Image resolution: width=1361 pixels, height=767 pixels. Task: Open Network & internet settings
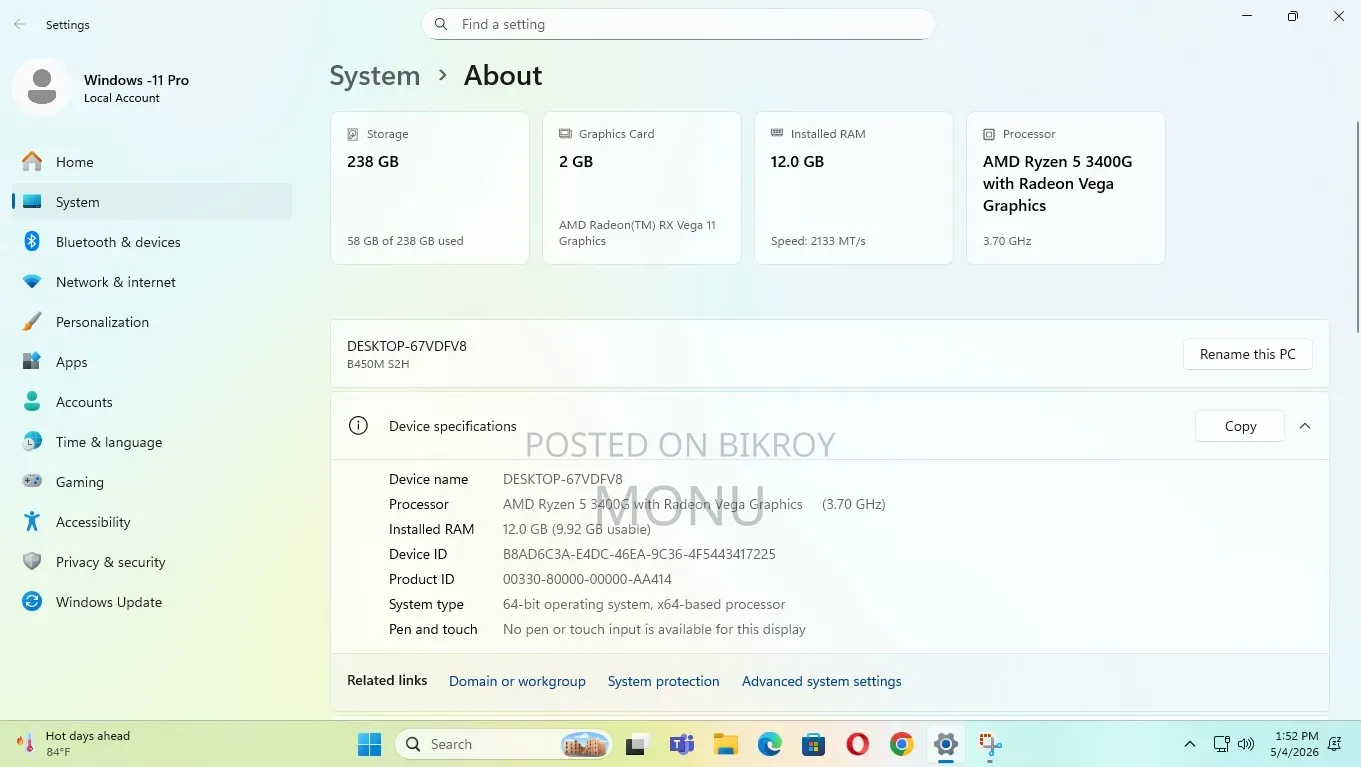point(152,282)
